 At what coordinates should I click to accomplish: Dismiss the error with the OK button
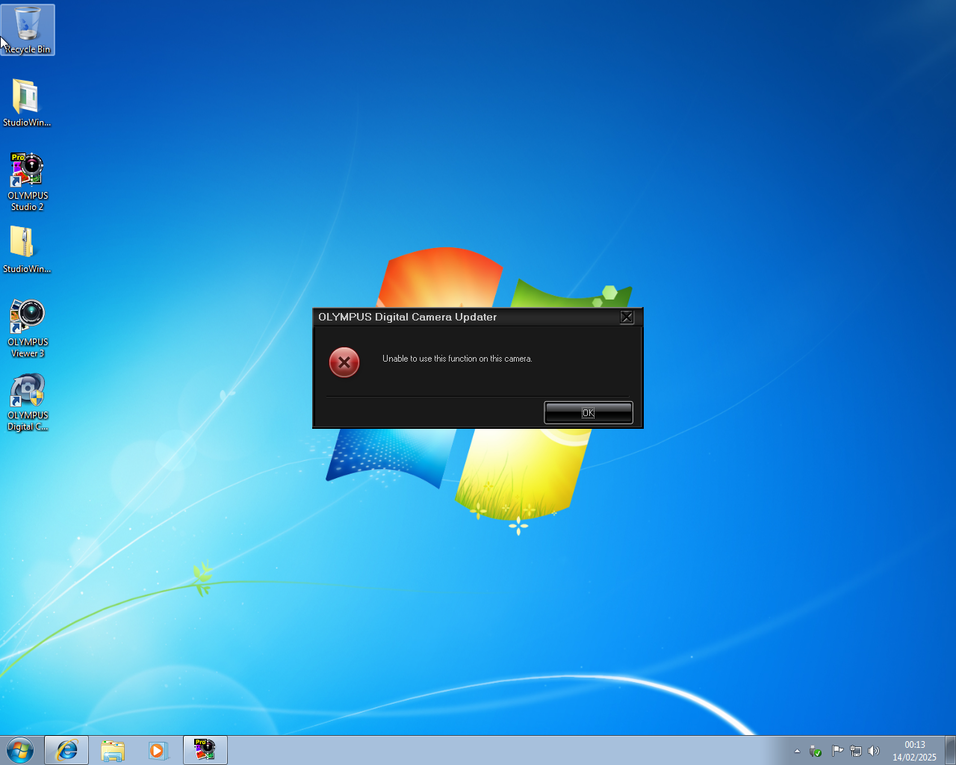tap(588, 412)
